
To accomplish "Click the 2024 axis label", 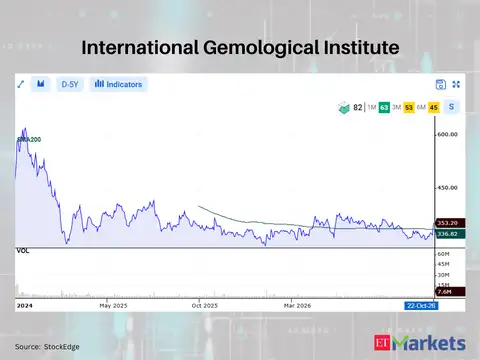I will [25, 305].
